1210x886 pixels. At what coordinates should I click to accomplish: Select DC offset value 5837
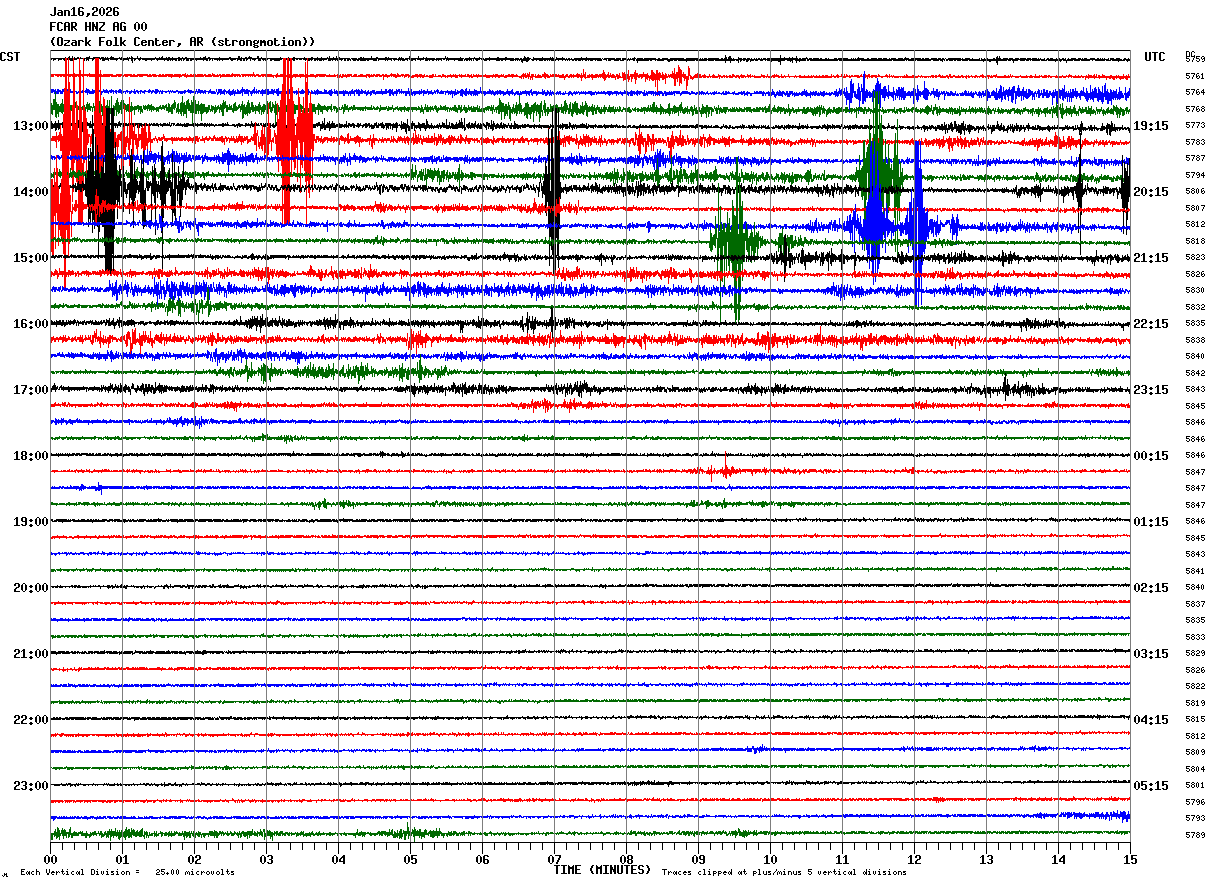[x=1195, y=604]
